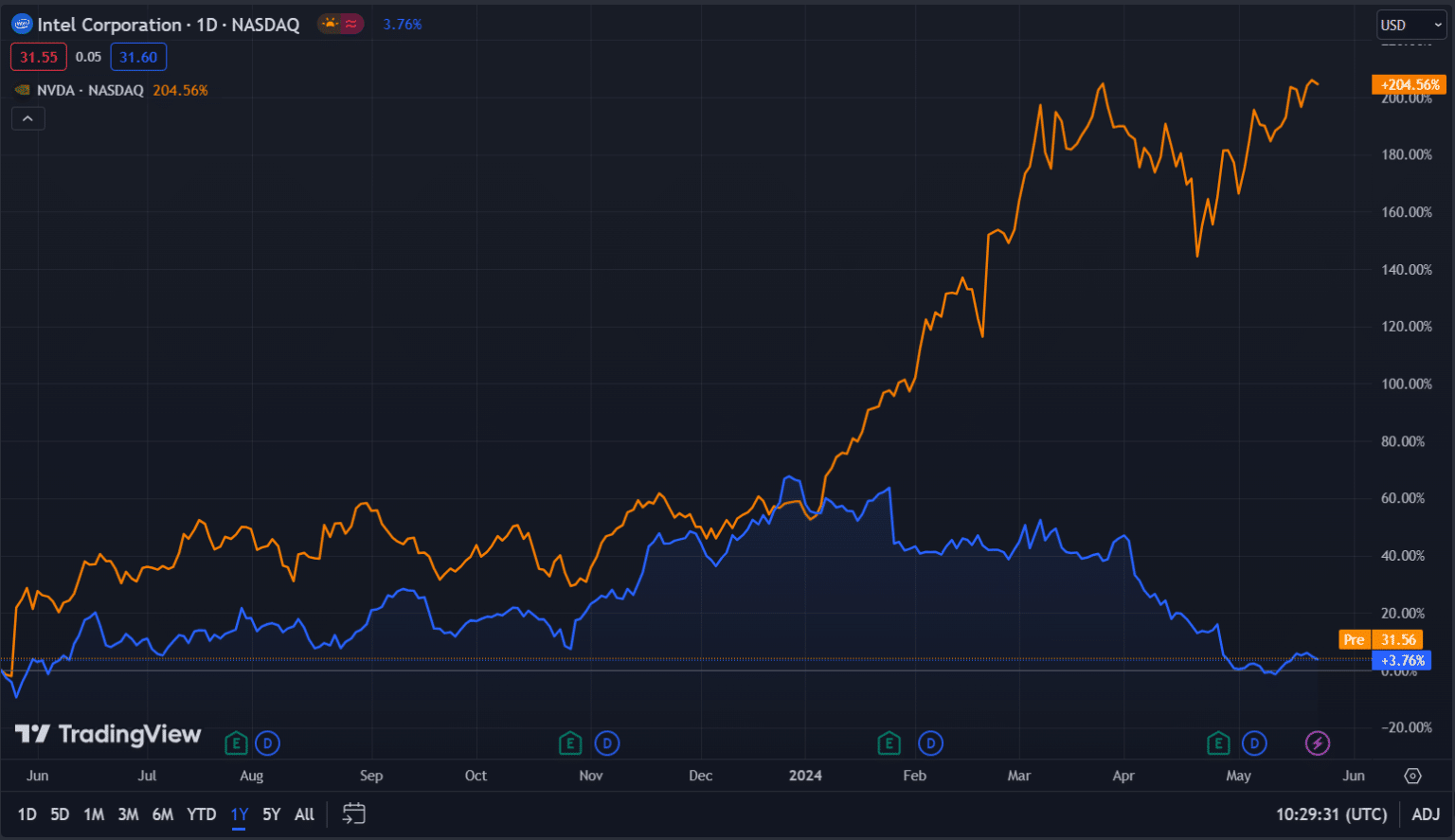Image resolution: width=1455 pixels, height=840 pixels.
Task: Click the Sep label on time axis
Action: [x=371, y=776]
